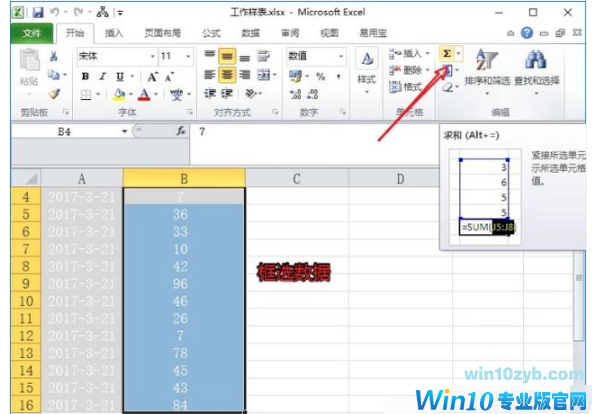The height and width of the screenshot is (414, 592).
Task: Toggle Underline formatting
Action: (x=120, y=77)
